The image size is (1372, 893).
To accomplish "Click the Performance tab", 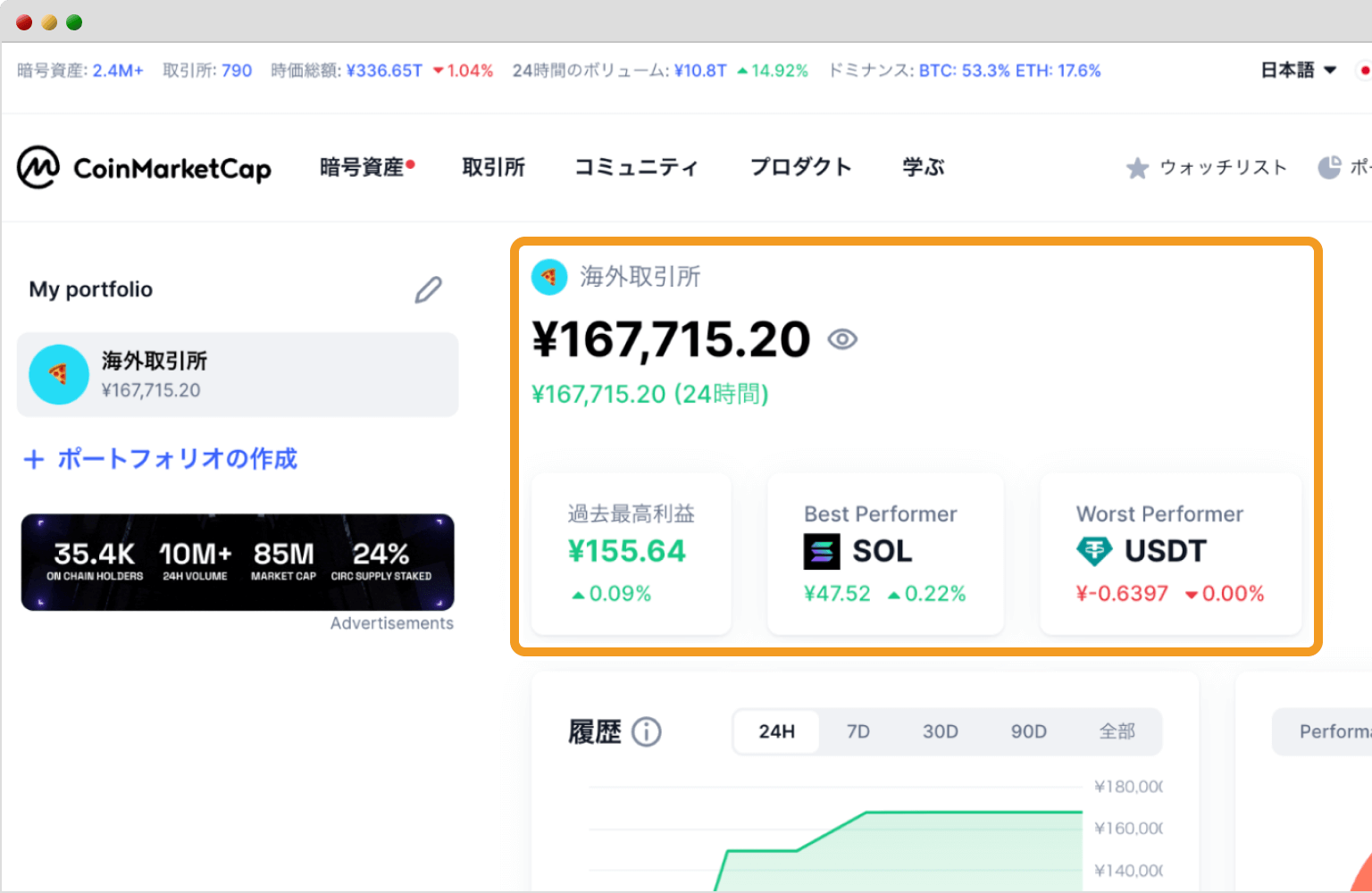I will (x=1323, y=731).
